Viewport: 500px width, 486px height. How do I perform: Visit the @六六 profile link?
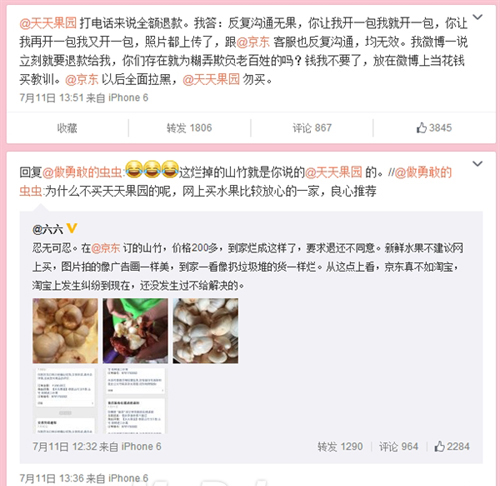tap(48, 229)
